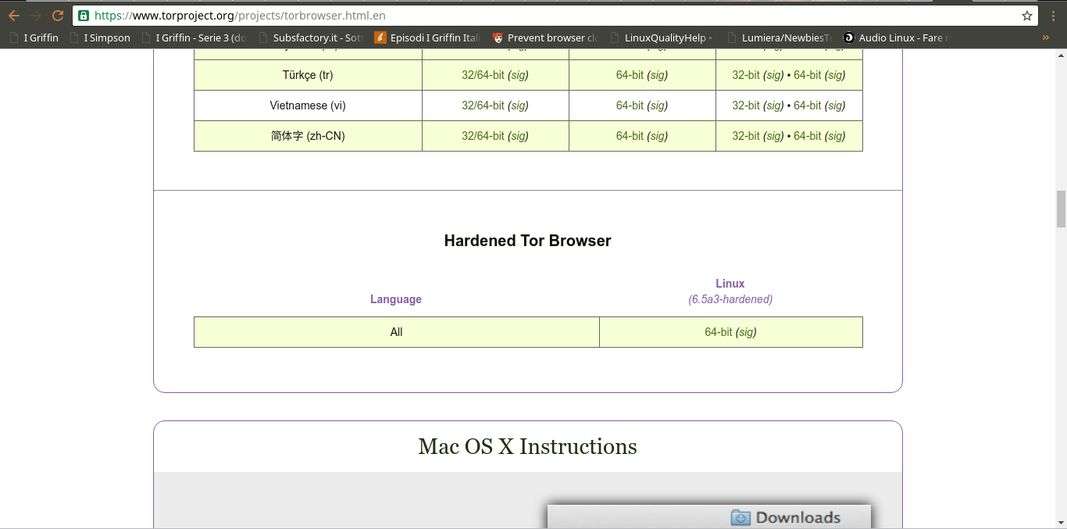
Task: Reload the page with the refresh icon
Action: [58, 15]
